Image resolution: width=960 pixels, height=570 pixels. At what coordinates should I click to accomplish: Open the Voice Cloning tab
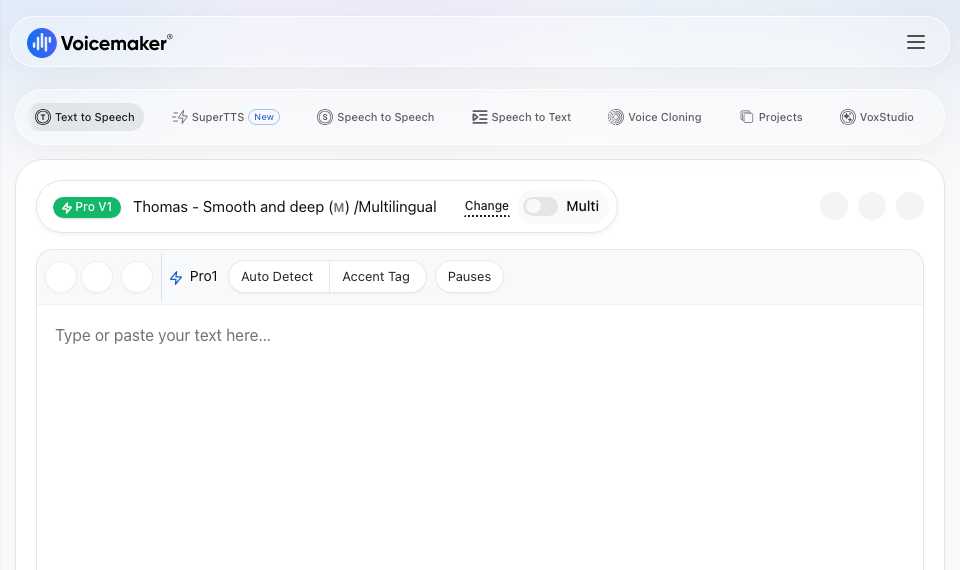tap(654, 117)
